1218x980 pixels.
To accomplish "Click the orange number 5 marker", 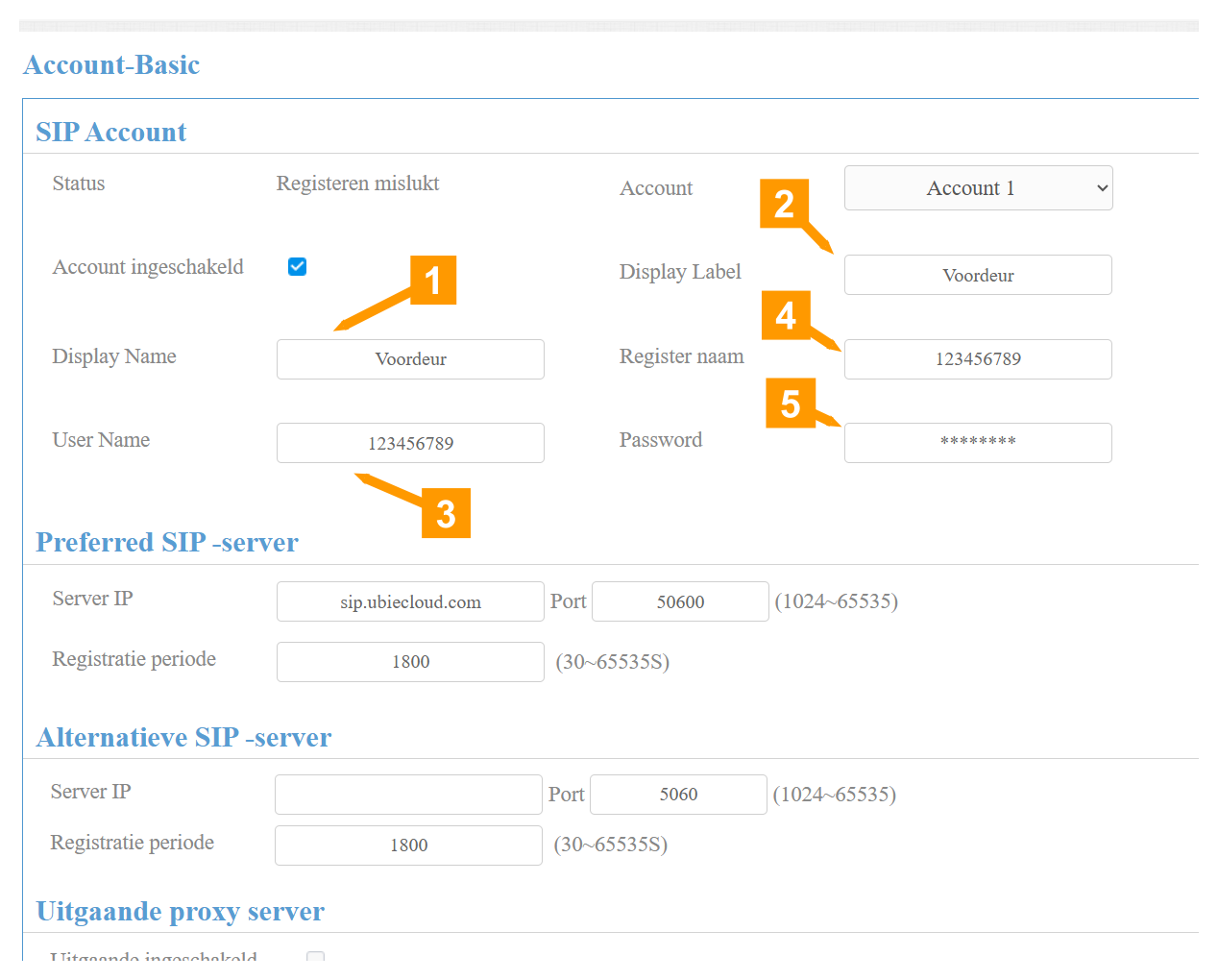I will point(790,404).
